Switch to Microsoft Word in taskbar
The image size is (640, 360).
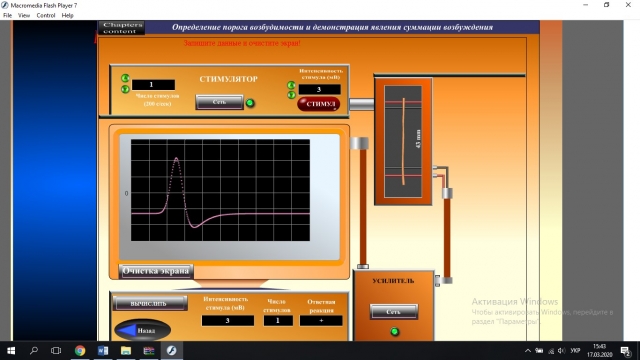(x=103, y=351)
